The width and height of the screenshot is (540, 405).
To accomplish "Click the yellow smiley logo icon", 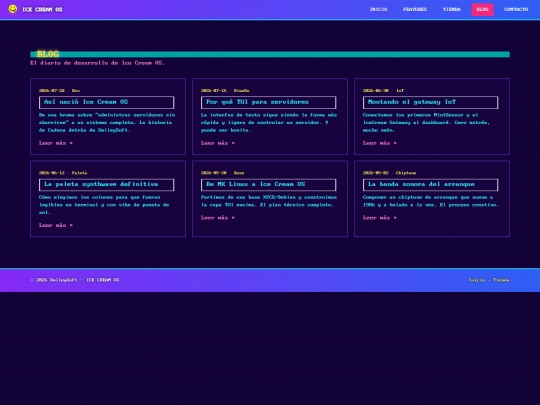I will [13, 9].
